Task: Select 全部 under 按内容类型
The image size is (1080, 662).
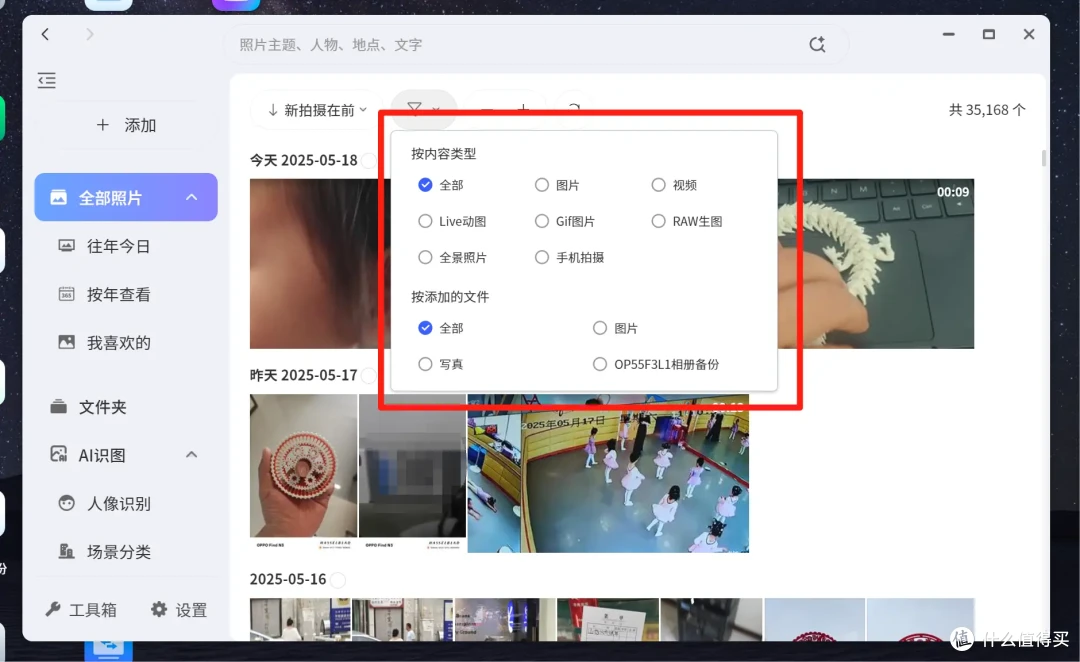Action: (425, 185)
